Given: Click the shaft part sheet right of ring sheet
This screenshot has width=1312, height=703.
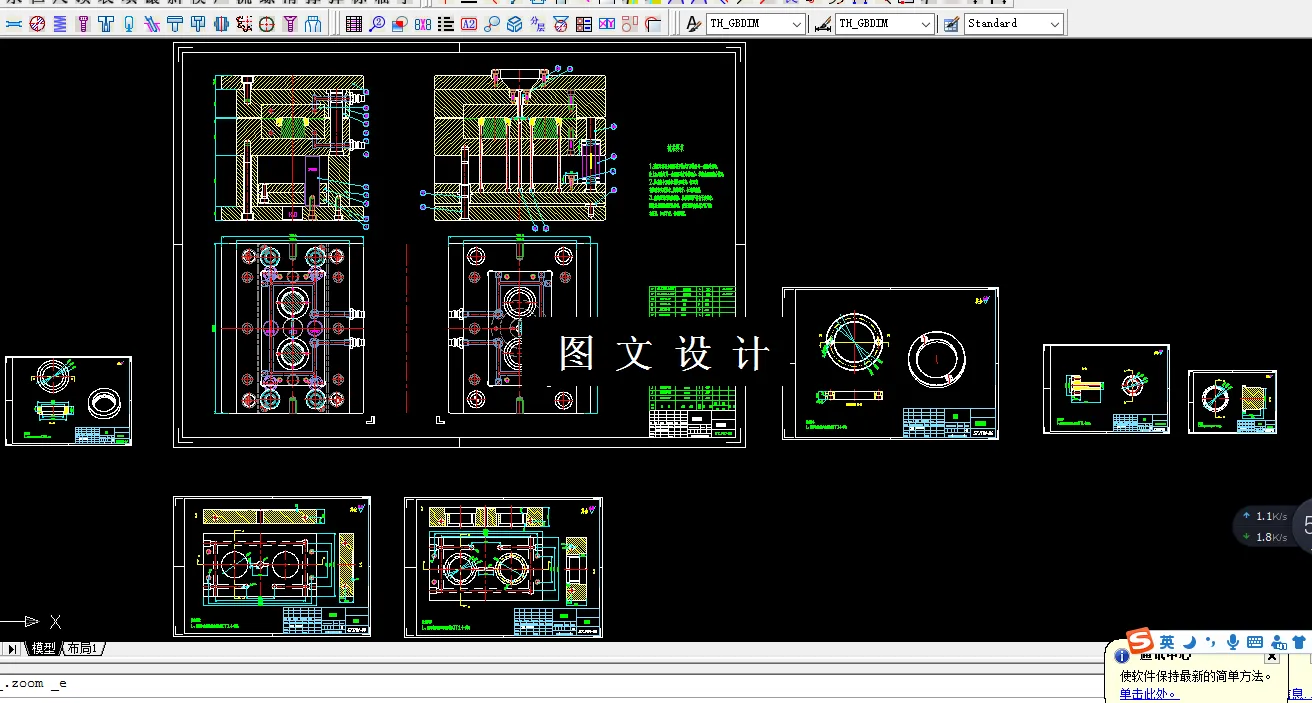Looking at the screenshot, I should click(x=1106, y=389).
